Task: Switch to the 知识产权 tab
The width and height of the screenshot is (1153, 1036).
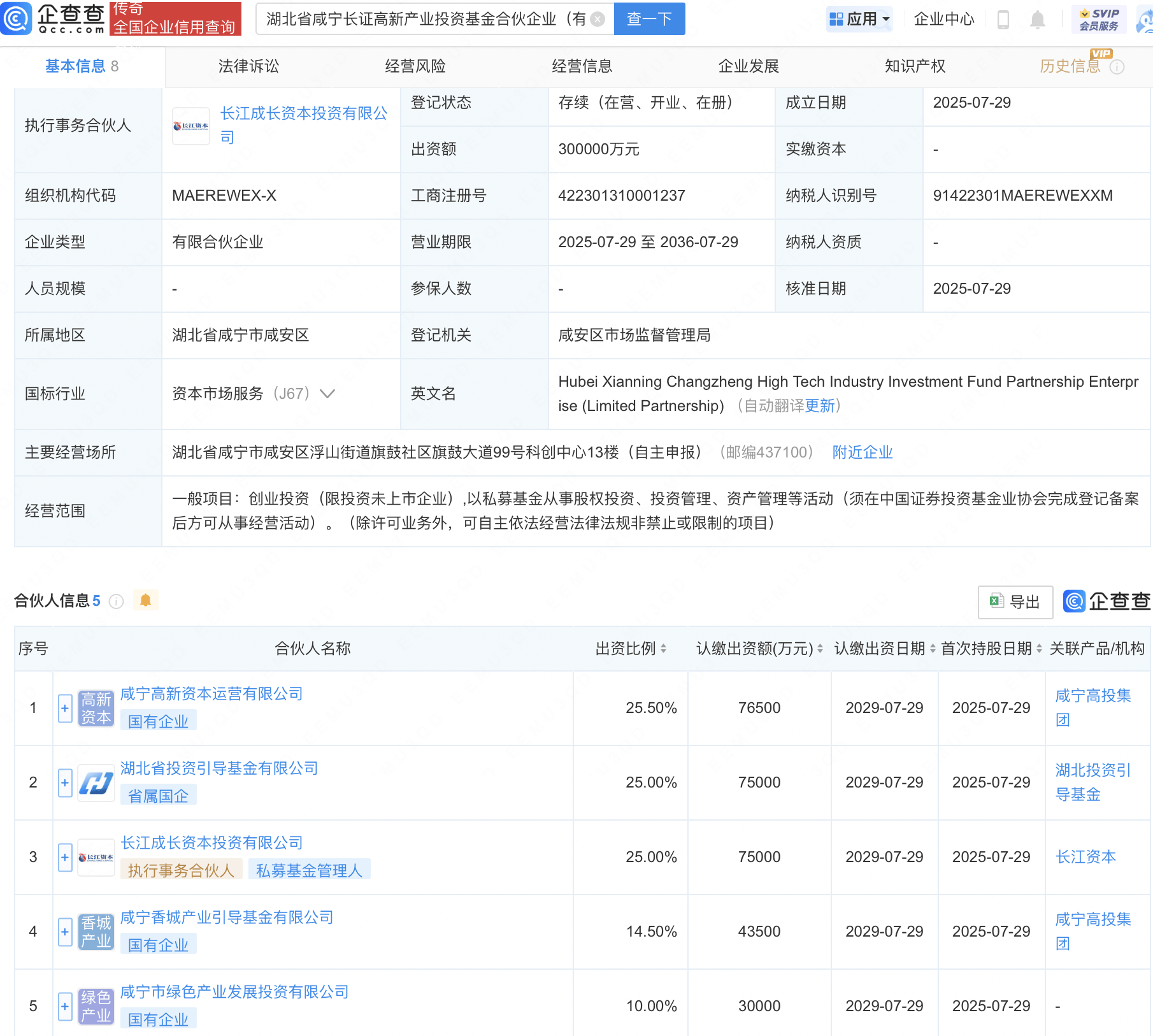Action: point(915,66)
